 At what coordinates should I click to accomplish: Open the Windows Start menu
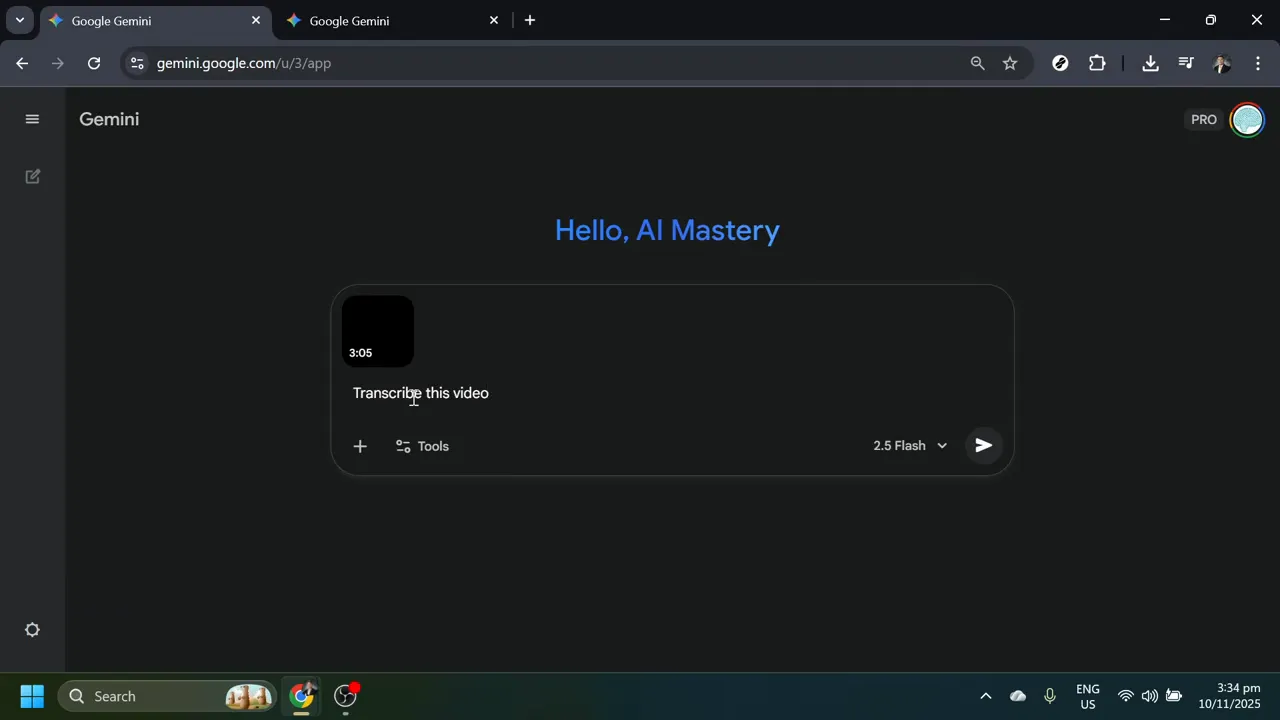(x=32, y=696)
